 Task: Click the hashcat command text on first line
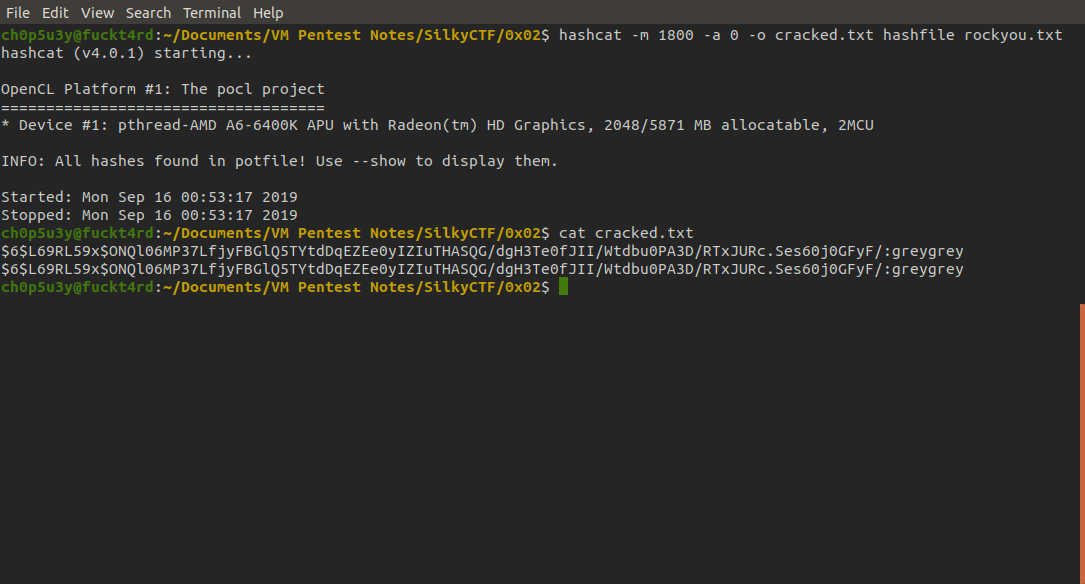click(810, 35)
